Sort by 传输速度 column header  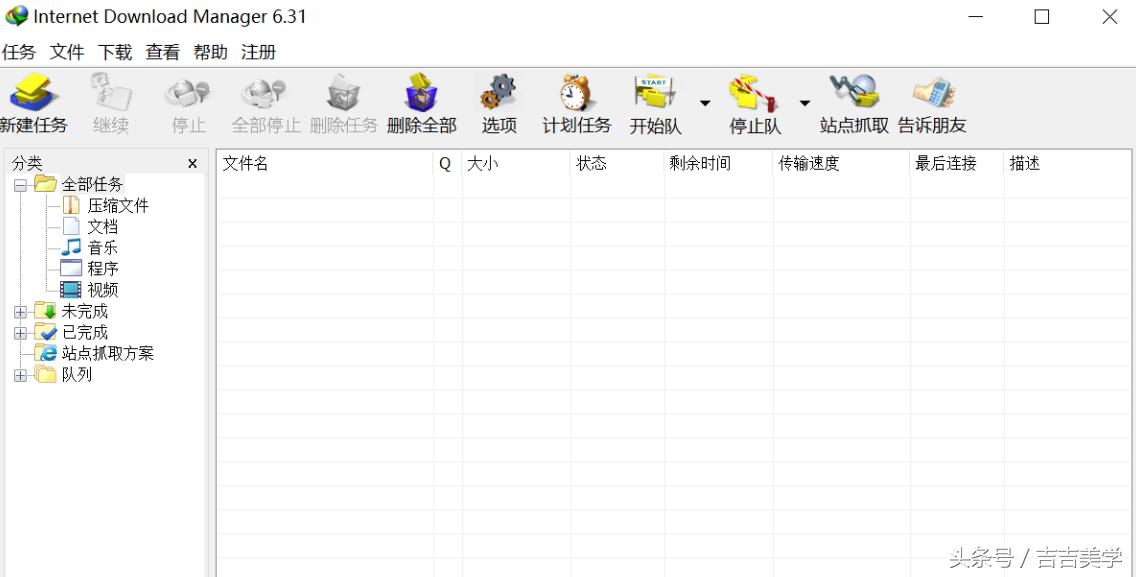point(841,164)
